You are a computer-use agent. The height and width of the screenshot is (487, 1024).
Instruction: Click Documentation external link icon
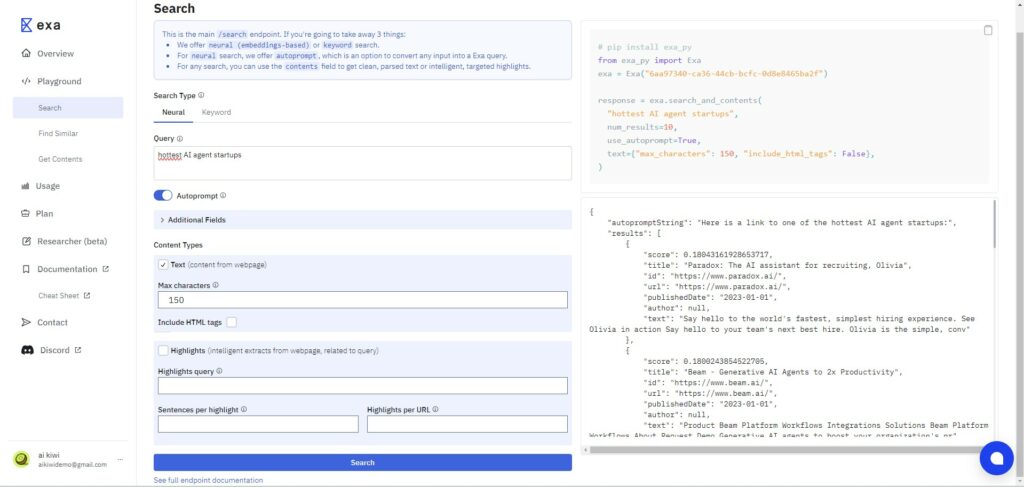coord(106,269)
